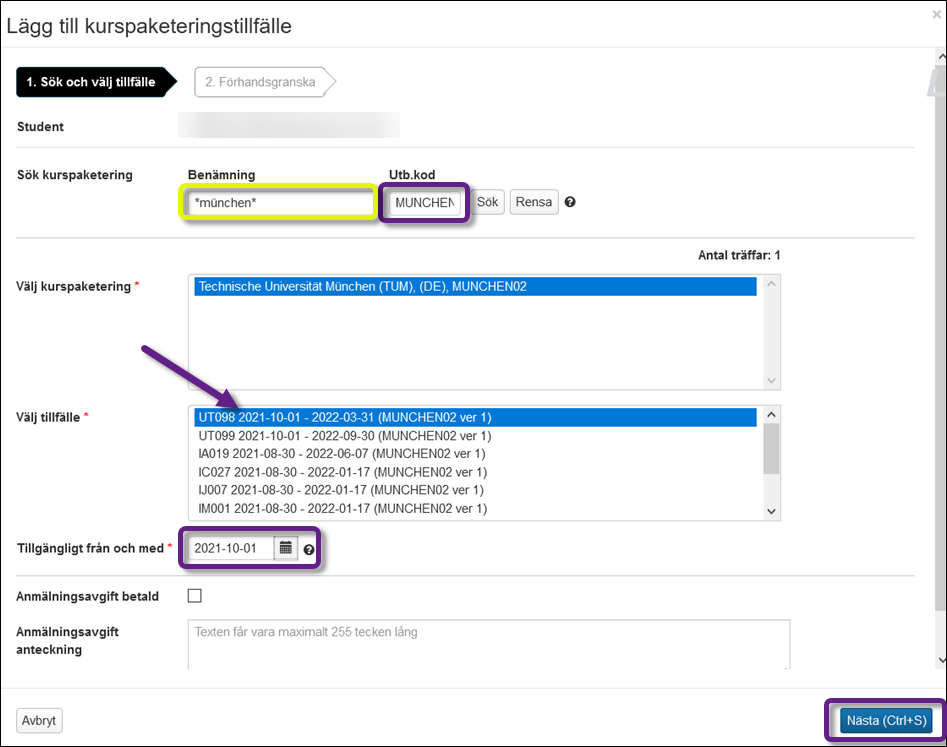
Task: Cancel the dialog with Avbryt
Action: point(40,720)
